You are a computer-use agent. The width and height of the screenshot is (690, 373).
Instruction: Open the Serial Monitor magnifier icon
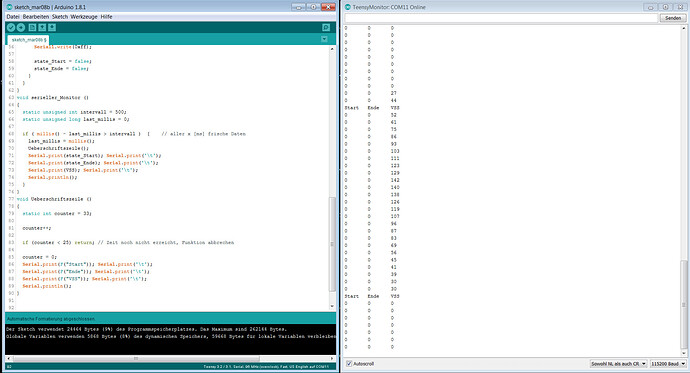326,27
